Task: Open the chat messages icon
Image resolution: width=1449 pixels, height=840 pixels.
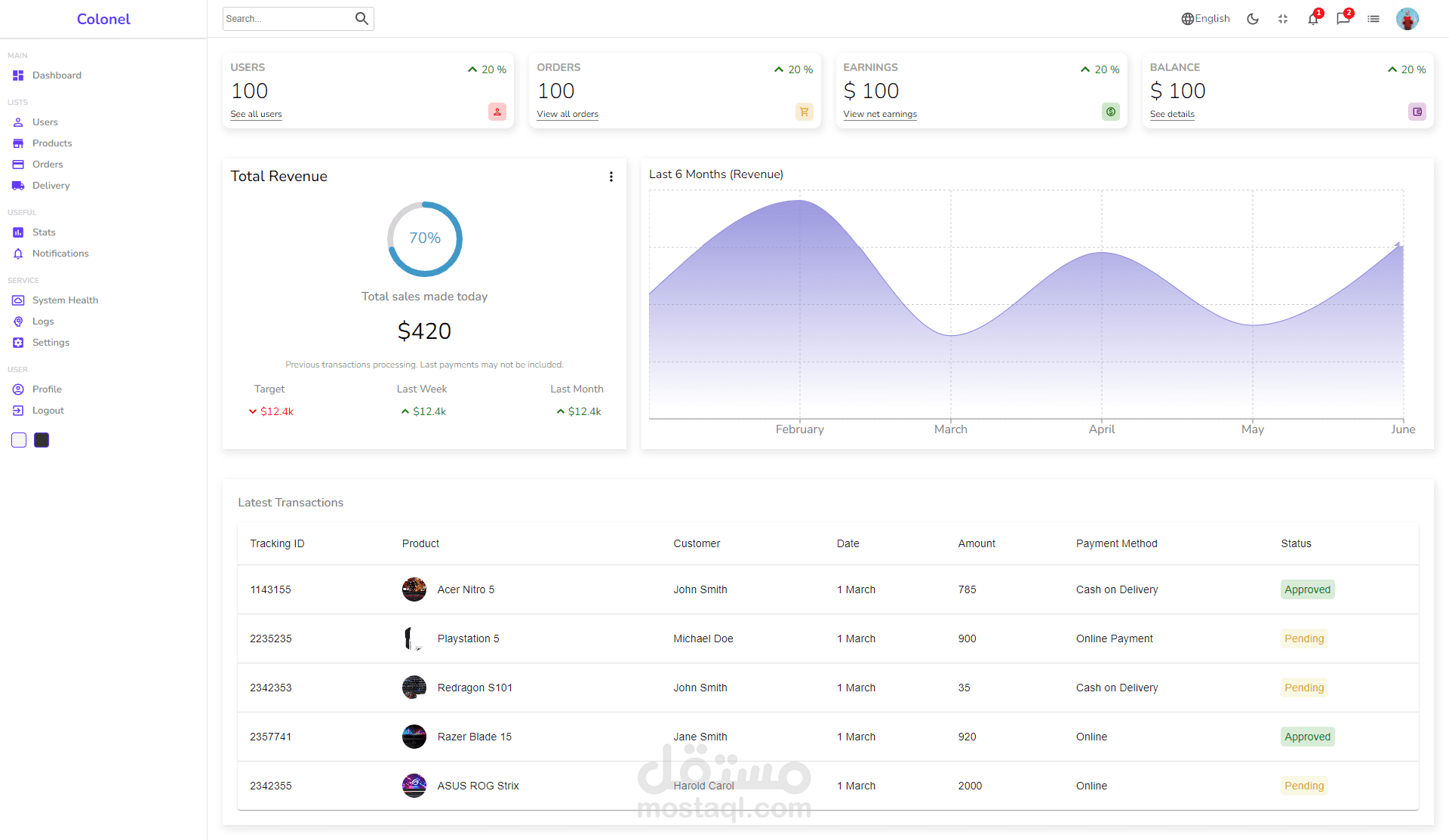Action: 1343,19
